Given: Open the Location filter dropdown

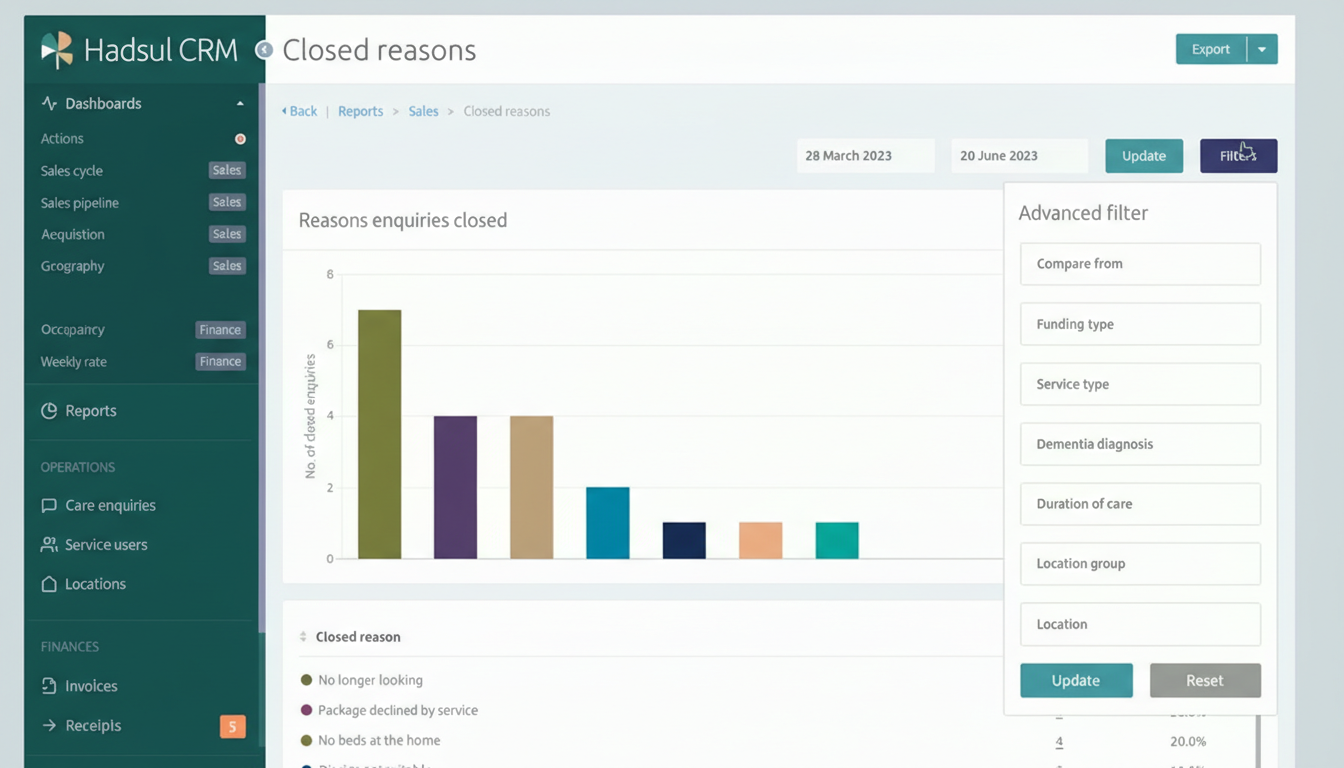Looking at the screenshot, I should tap(1140, 624).
